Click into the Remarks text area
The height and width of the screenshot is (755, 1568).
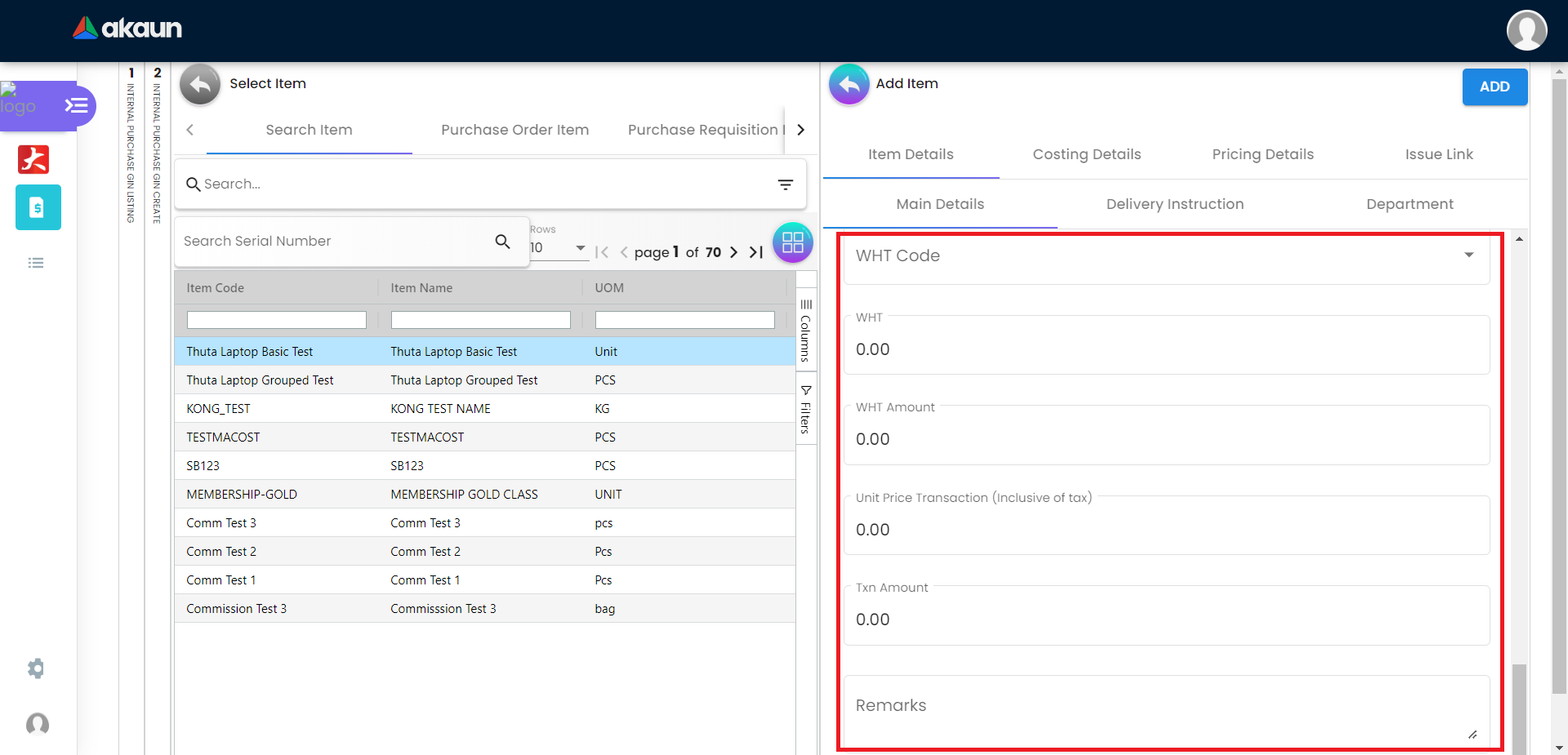point(1165,707)
